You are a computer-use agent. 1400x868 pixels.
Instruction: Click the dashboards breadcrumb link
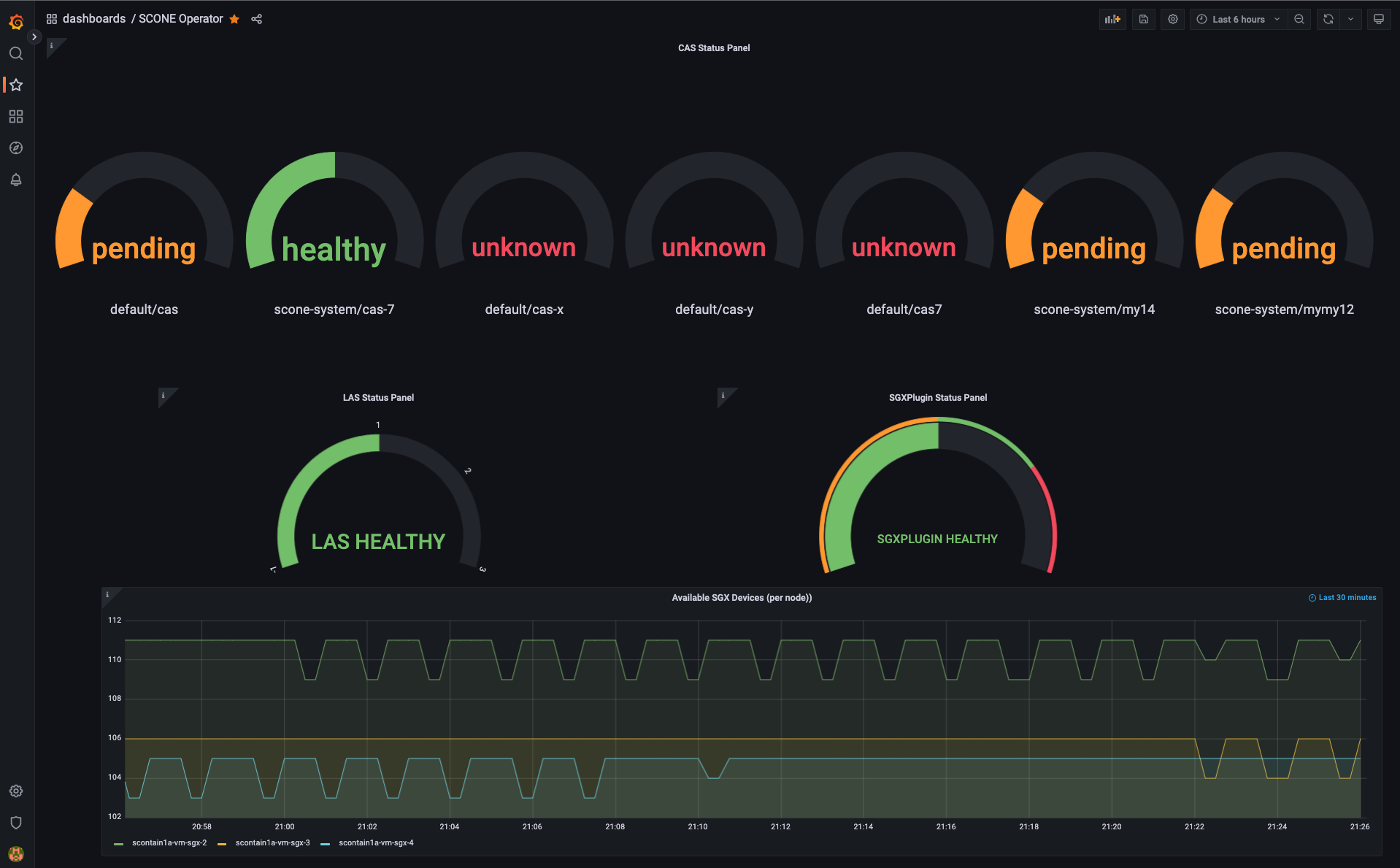coord(93,19)
